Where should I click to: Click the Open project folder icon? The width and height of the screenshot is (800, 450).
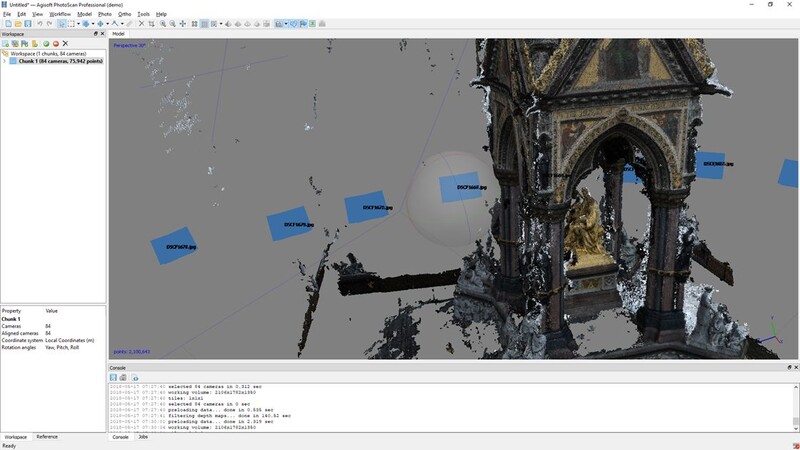(18, 23)
